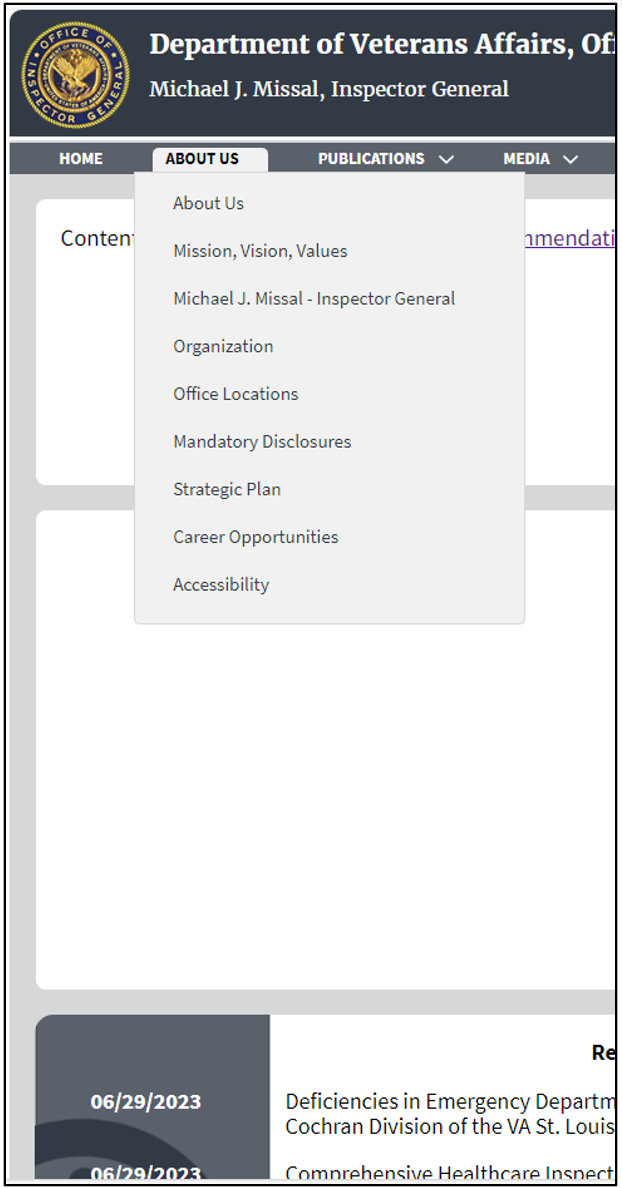Expand the PUBLICATIONS dropdown chevron

click(x=447, y=158)
